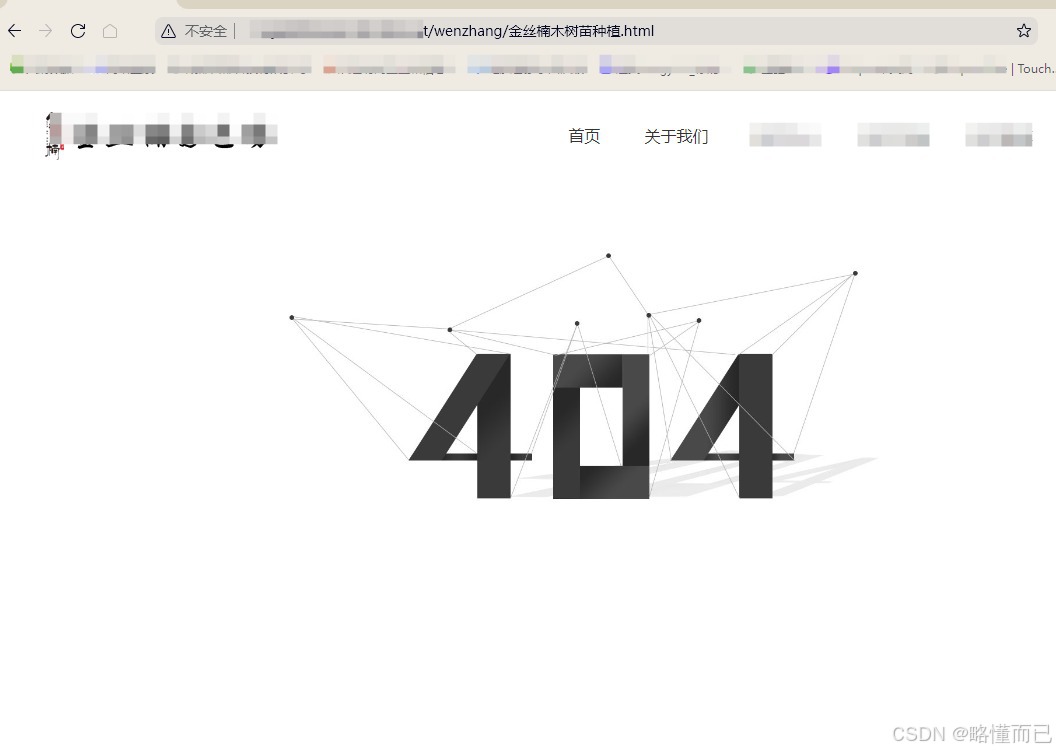This screenshot has height=751, width=1056.
Task: Reload the page with the refresh icon
Action: click(78, 31)
